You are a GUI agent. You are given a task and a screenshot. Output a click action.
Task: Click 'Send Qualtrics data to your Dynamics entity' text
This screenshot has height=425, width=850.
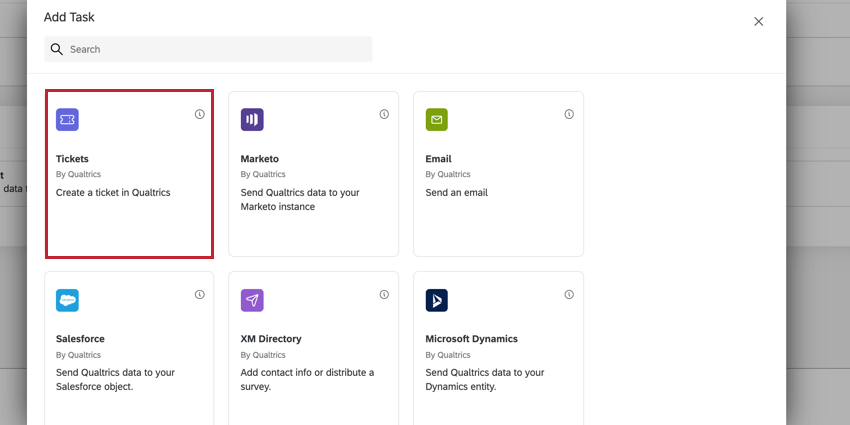tap(485, 380)
